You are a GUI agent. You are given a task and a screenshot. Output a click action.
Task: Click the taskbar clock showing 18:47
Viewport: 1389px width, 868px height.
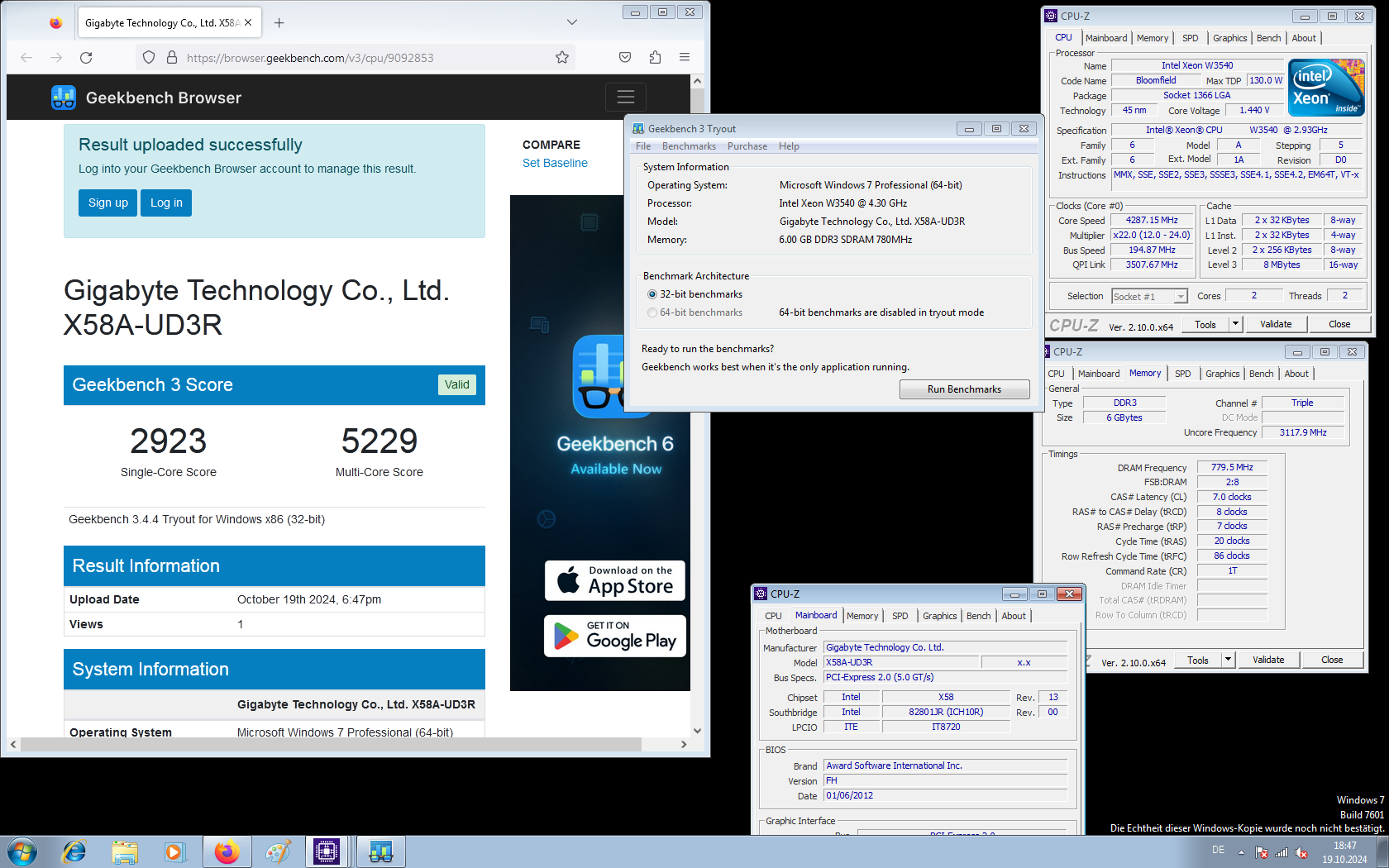[x=1344, y=852]
